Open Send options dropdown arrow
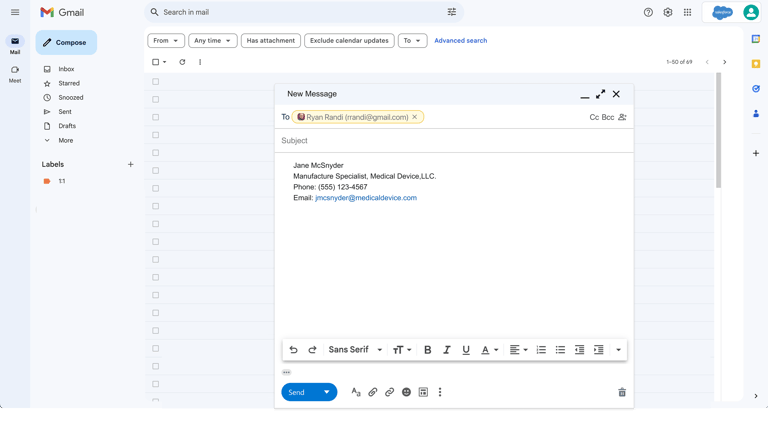The image size is (768, 429). click(x=327, y=392)
